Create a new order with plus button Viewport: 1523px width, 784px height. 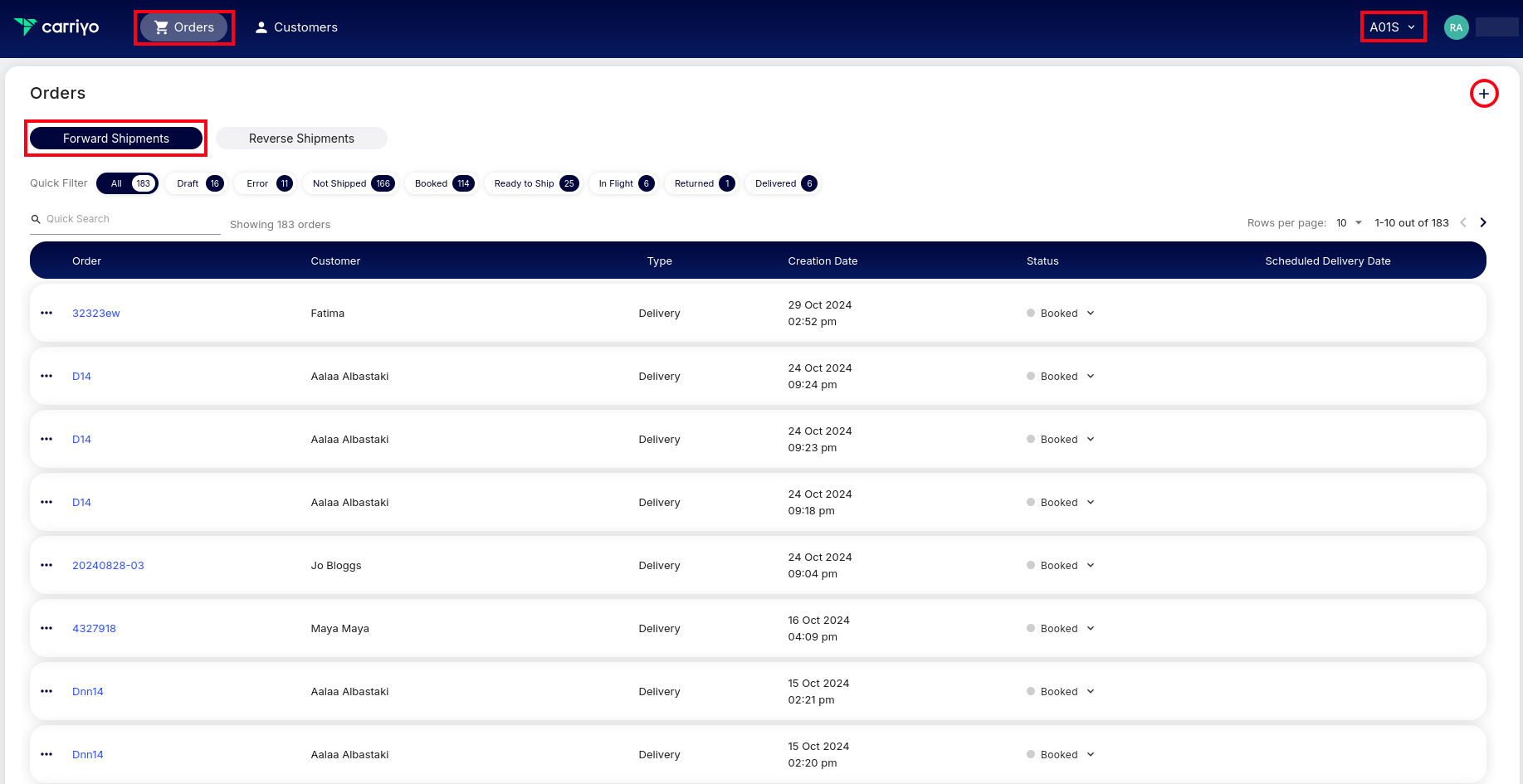click(x=1484, y=94)
